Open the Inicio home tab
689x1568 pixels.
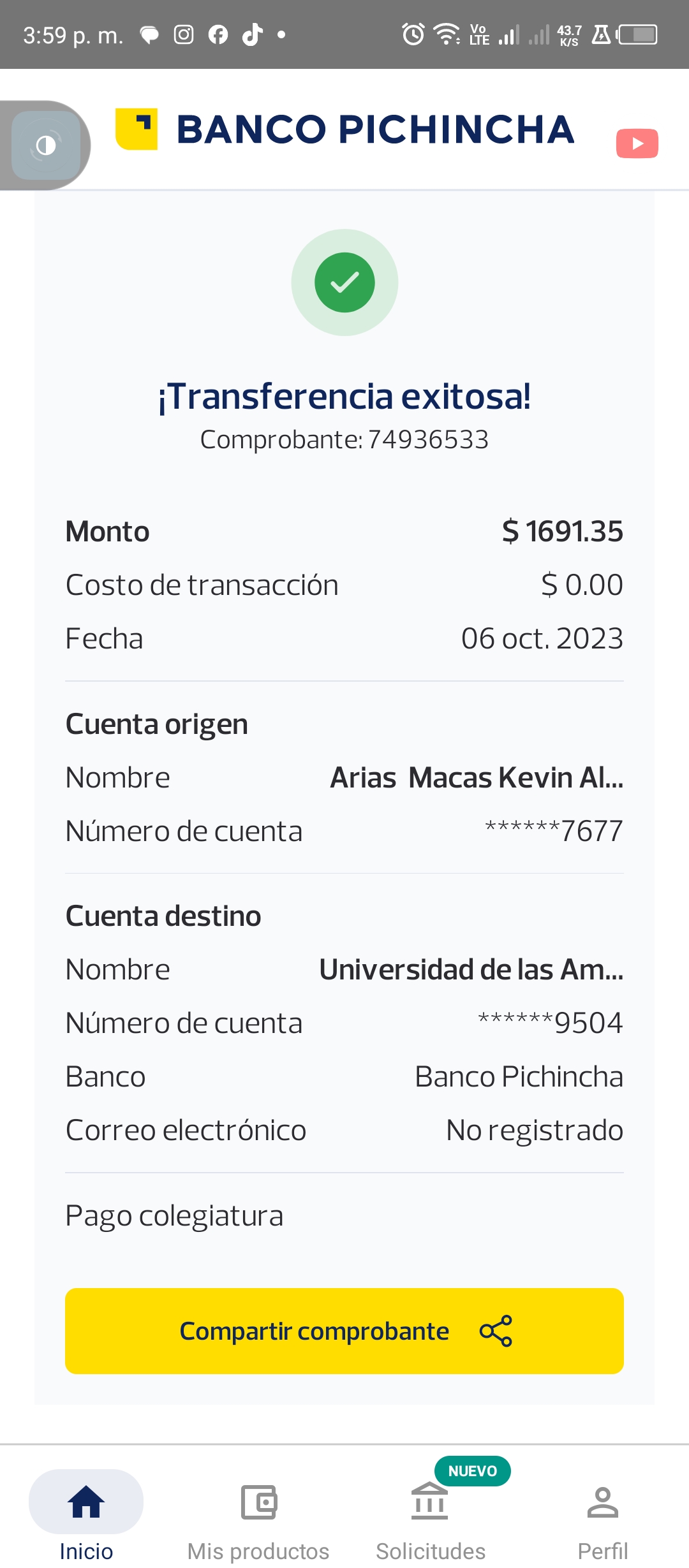(x=86, y=1514)
